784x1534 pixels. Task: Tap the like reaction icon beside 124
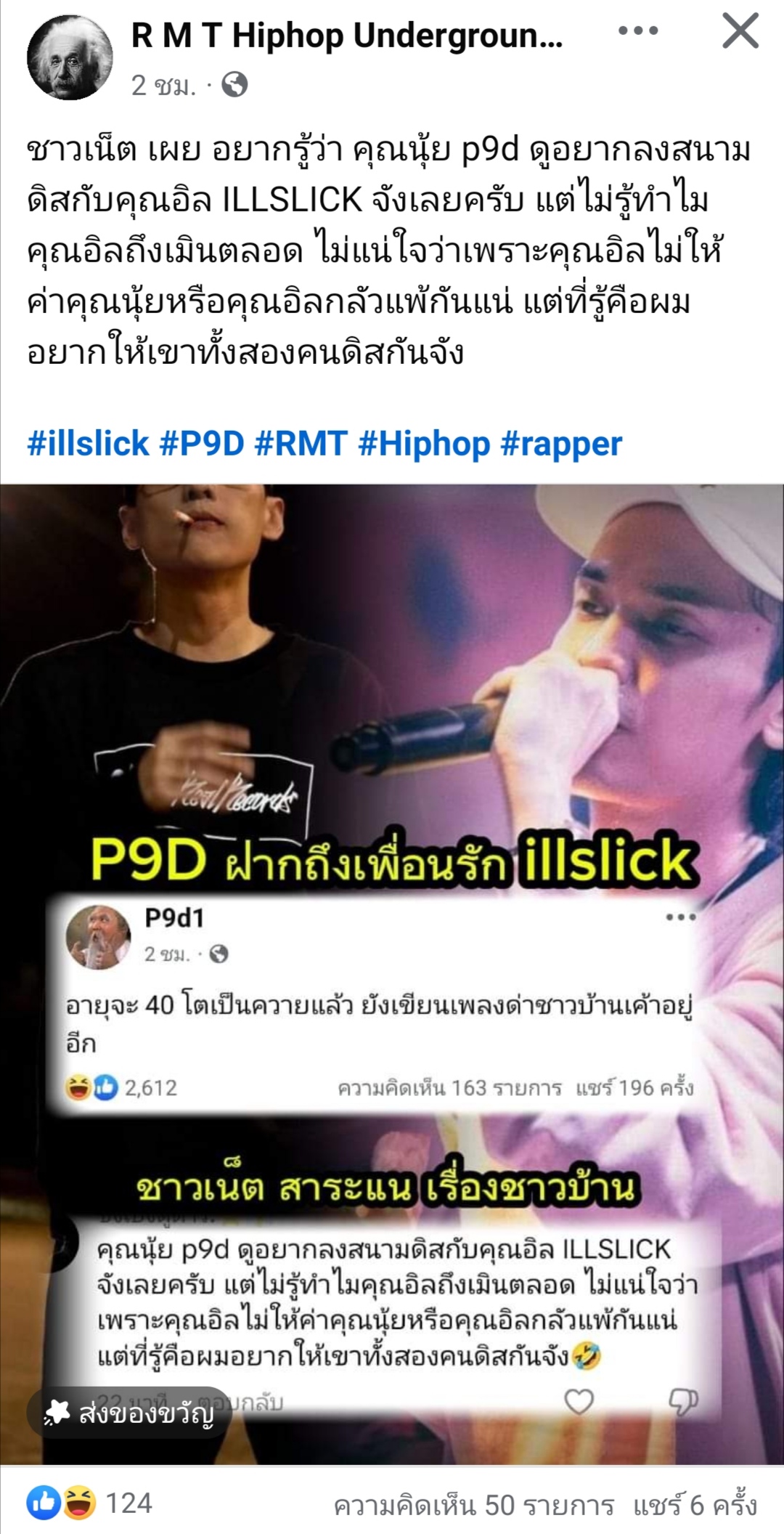pos(43,1503)
